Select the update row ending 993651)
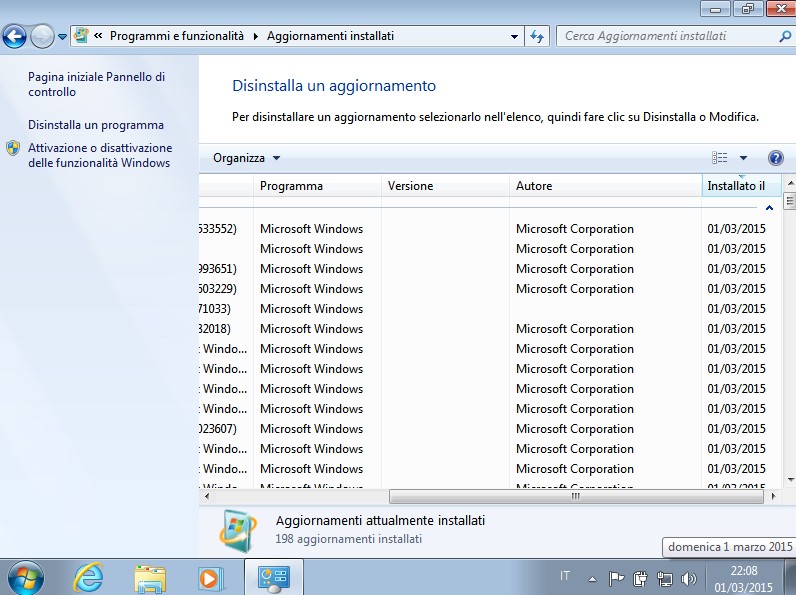 pyautogui.click(x=490, y=269)
